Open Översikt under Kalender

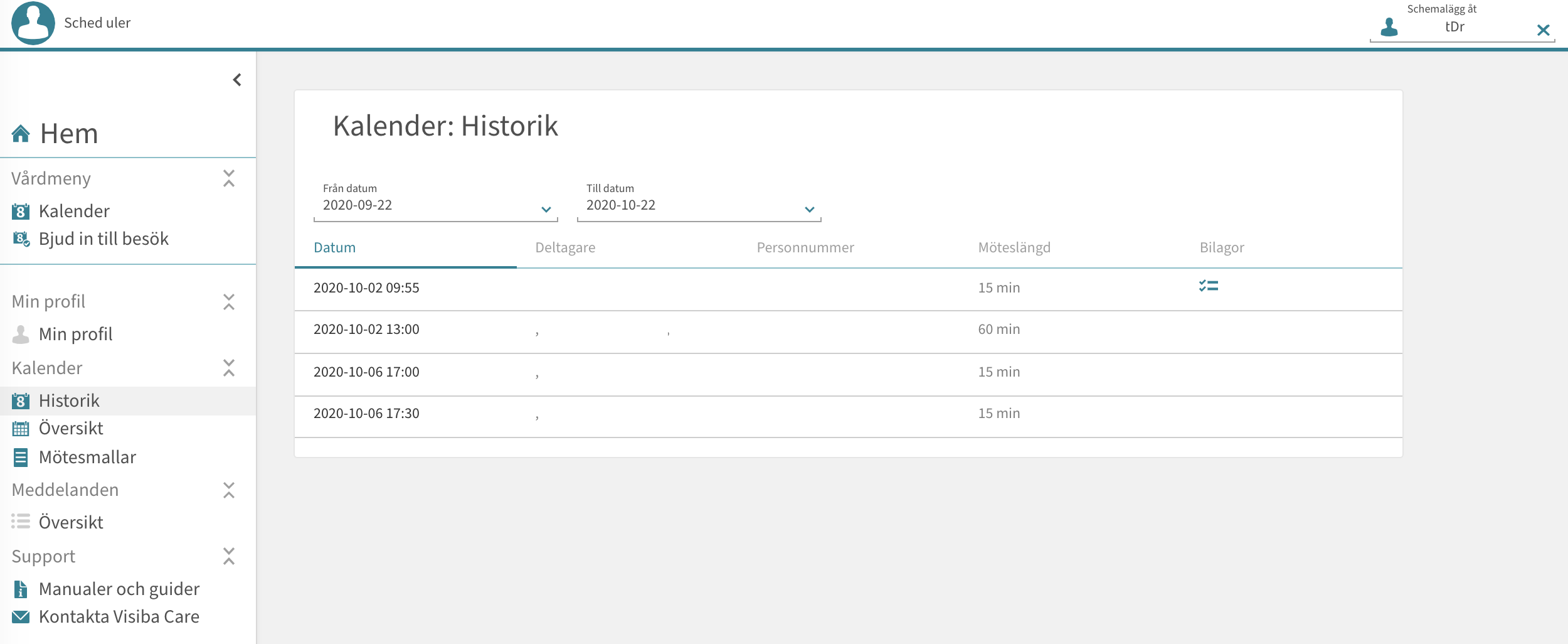pyautogui.click(x=71, y=429)
